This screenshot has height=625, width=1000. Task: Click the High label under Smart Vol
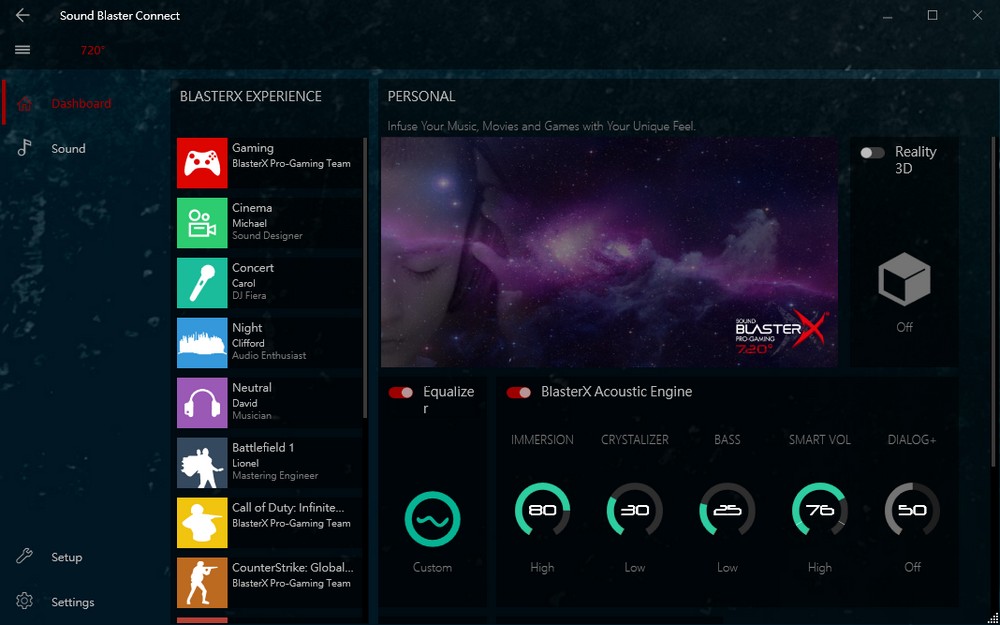pos(820,567)
